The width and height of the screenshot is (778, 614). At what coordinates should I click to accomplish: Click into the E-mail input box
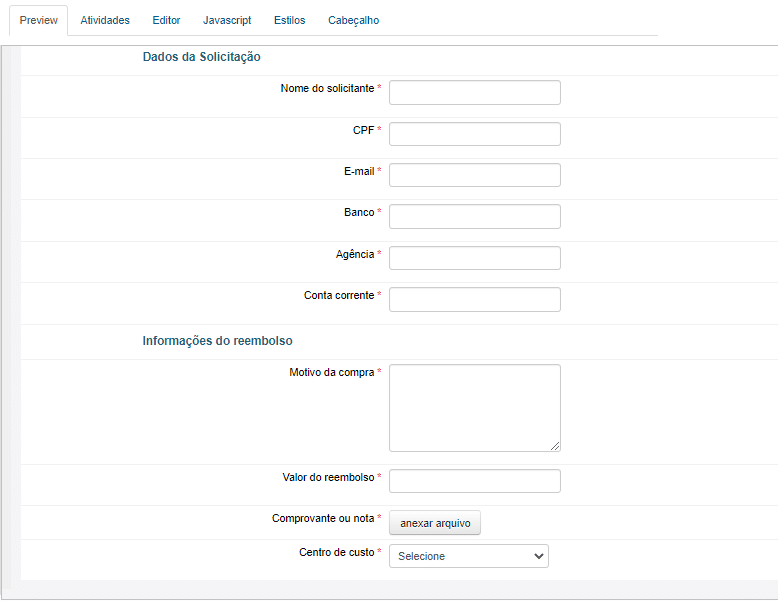point(474,175)
